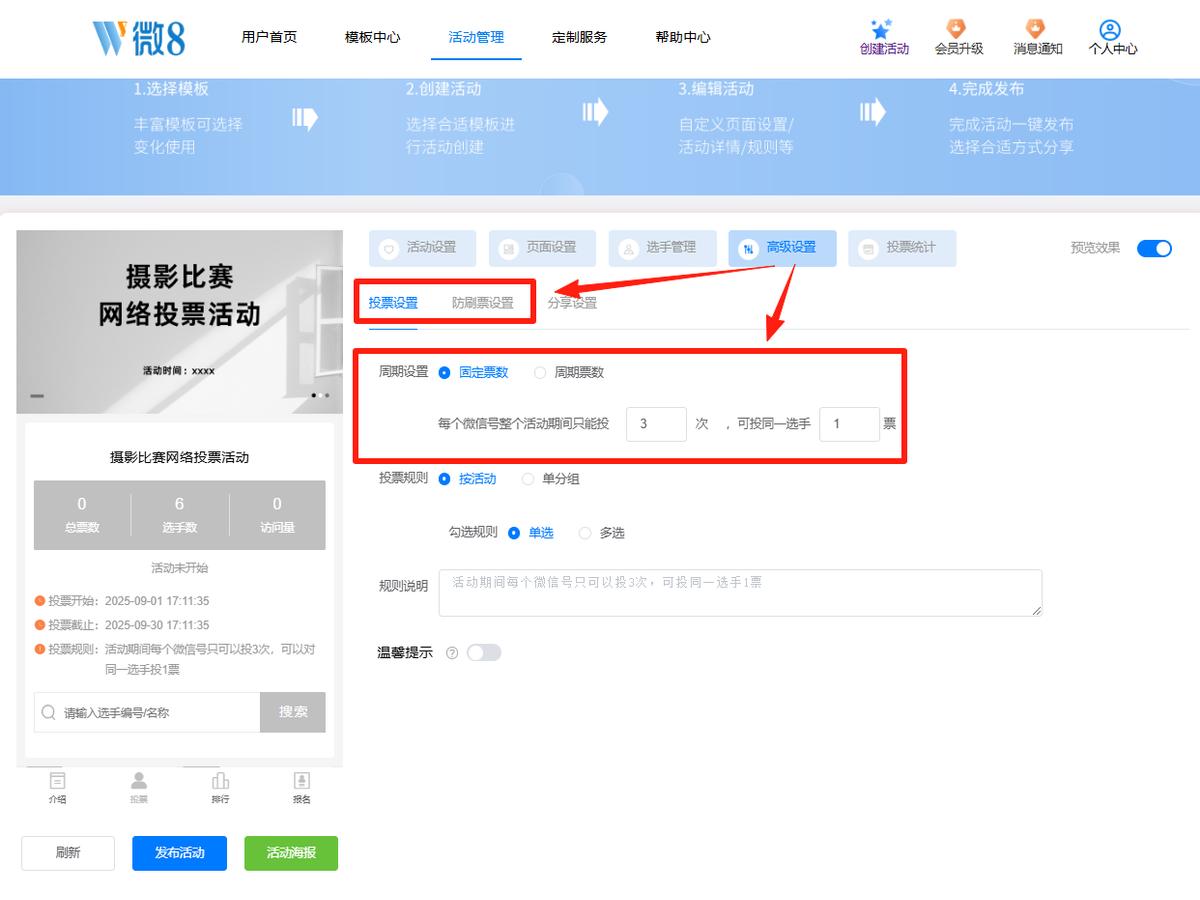The image size is (1200, 900).
Task: Switch to the 页面设置 tab
Action: pos(542,248)
